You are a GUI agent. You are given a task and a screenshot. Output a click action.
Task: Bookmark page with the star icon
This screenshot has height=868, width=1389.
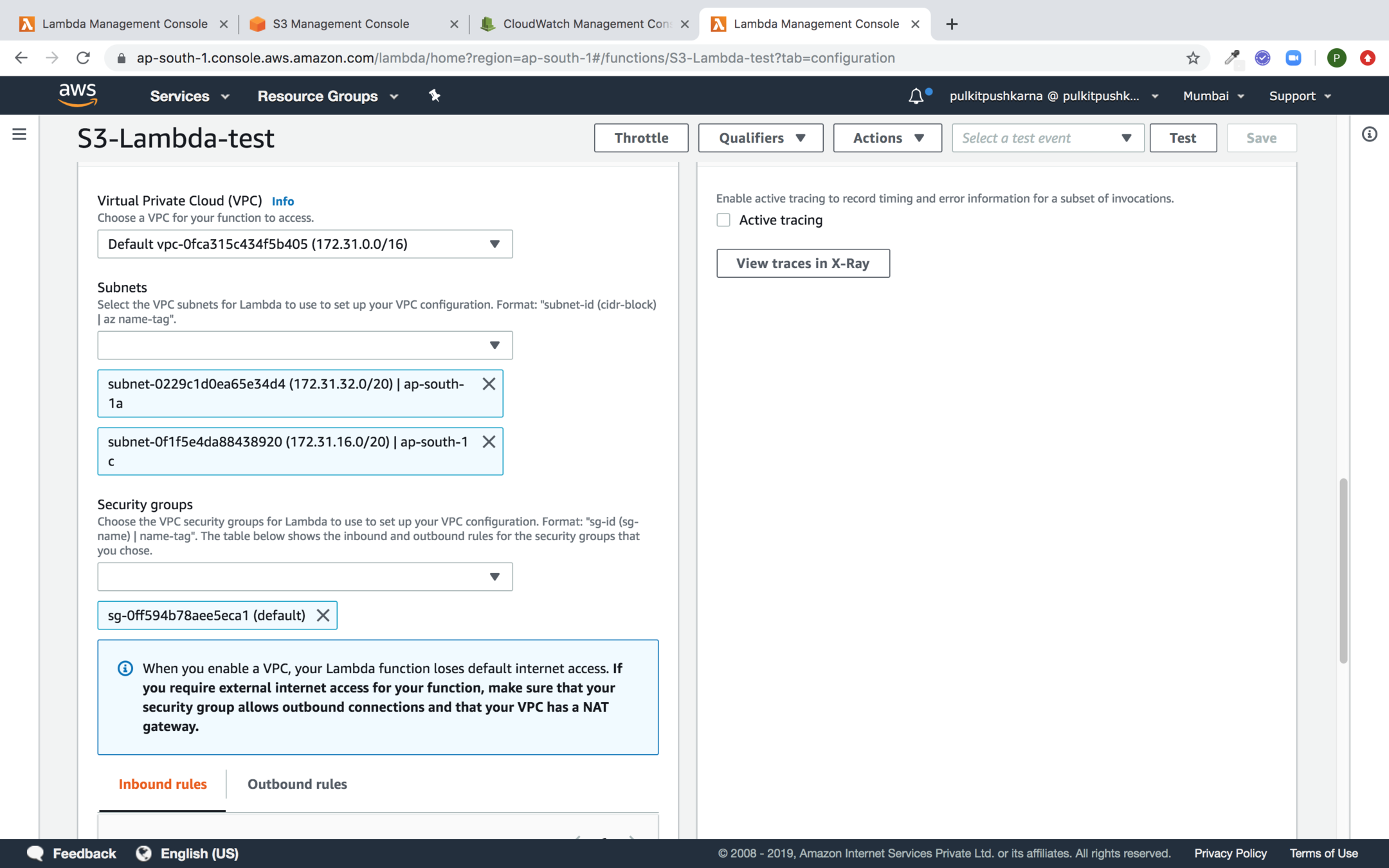point(1193,58)
